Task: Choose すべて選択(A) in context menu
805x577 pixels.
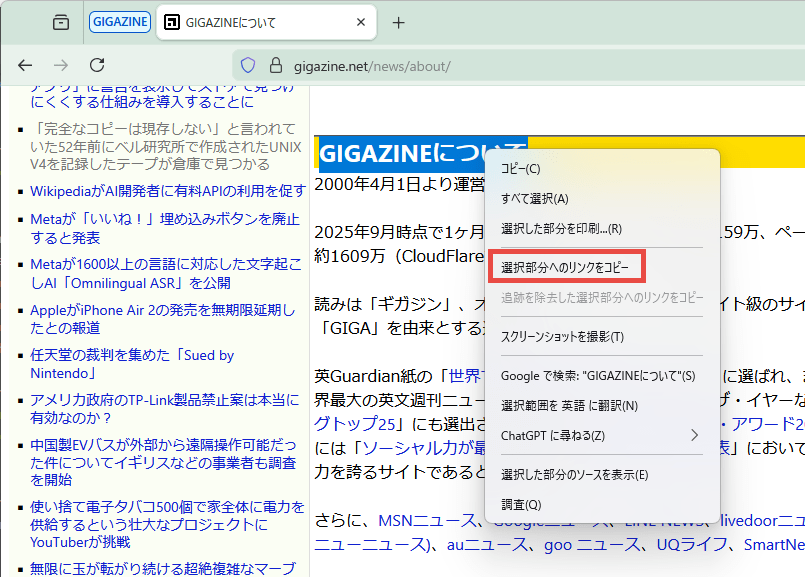Action: tap(534, 199)
